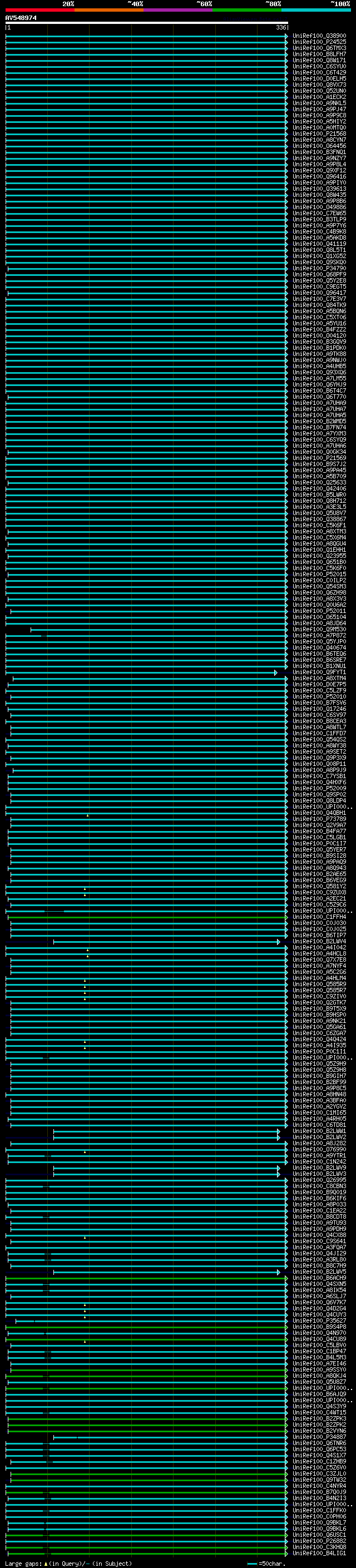Select the UniRef100_B3TLP9 label
The image size is (356, 1568).
pyautogui.click(x=319, y=219)
